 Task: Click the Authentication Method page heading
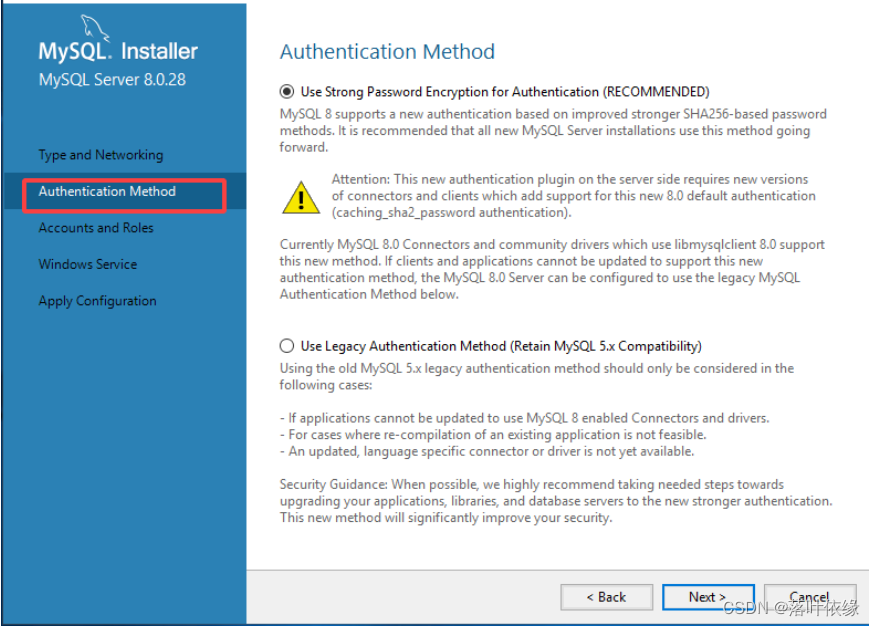(387, 51)
